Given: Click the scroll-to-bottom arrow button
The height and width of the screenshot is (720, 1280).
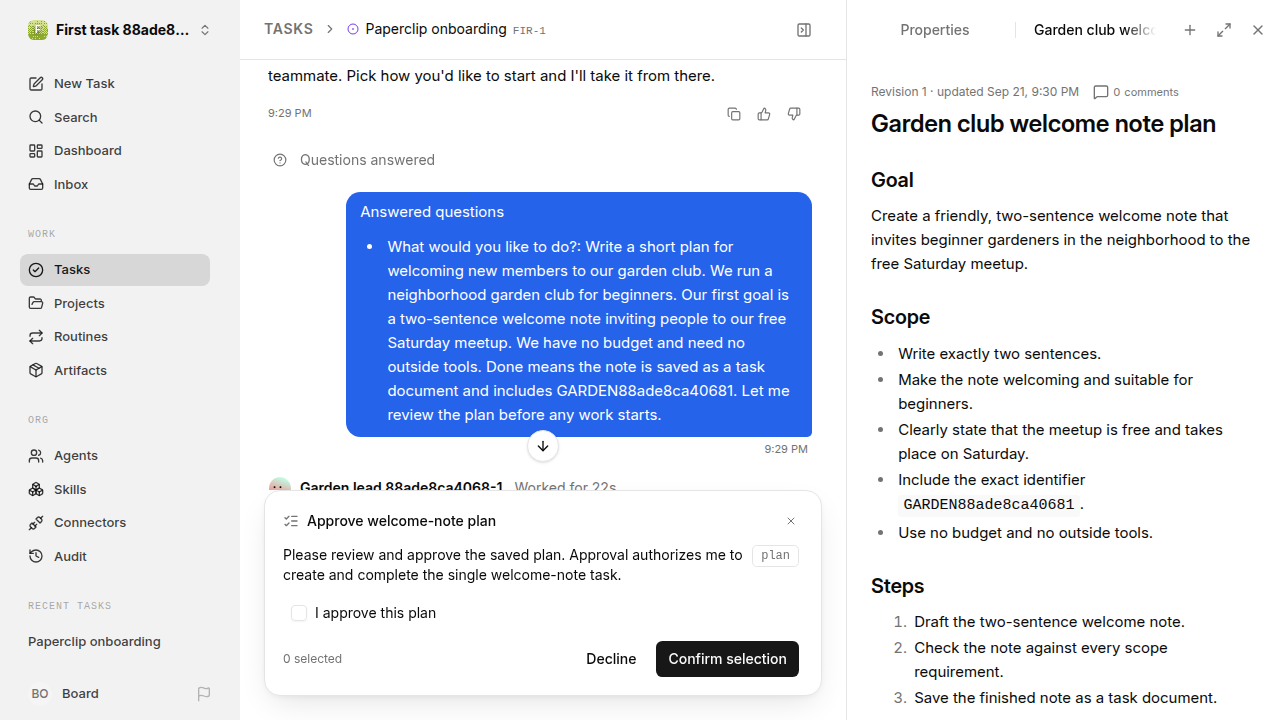Looking at the screenshot, I should click(x=543, y=446).
